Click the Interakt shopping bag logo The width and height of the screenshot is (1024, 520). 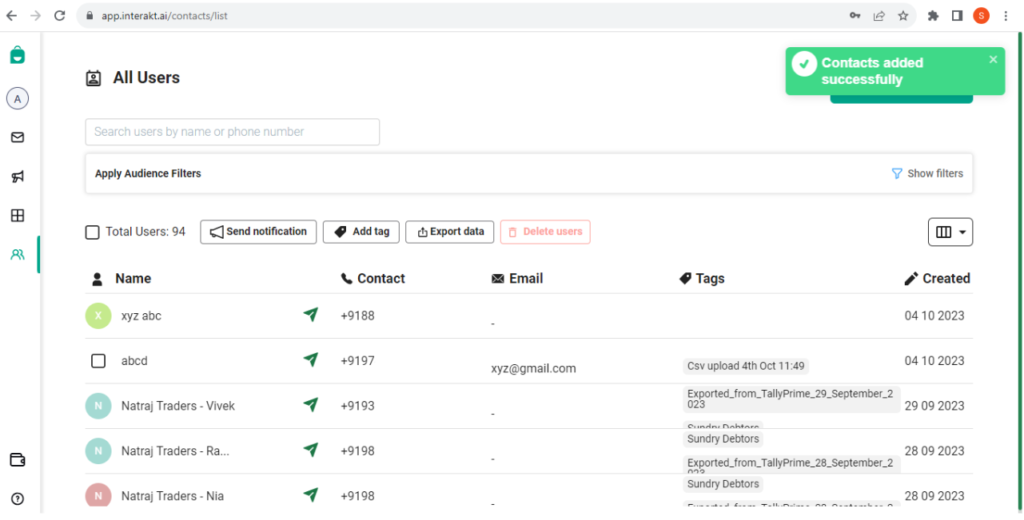pos(17,56)
